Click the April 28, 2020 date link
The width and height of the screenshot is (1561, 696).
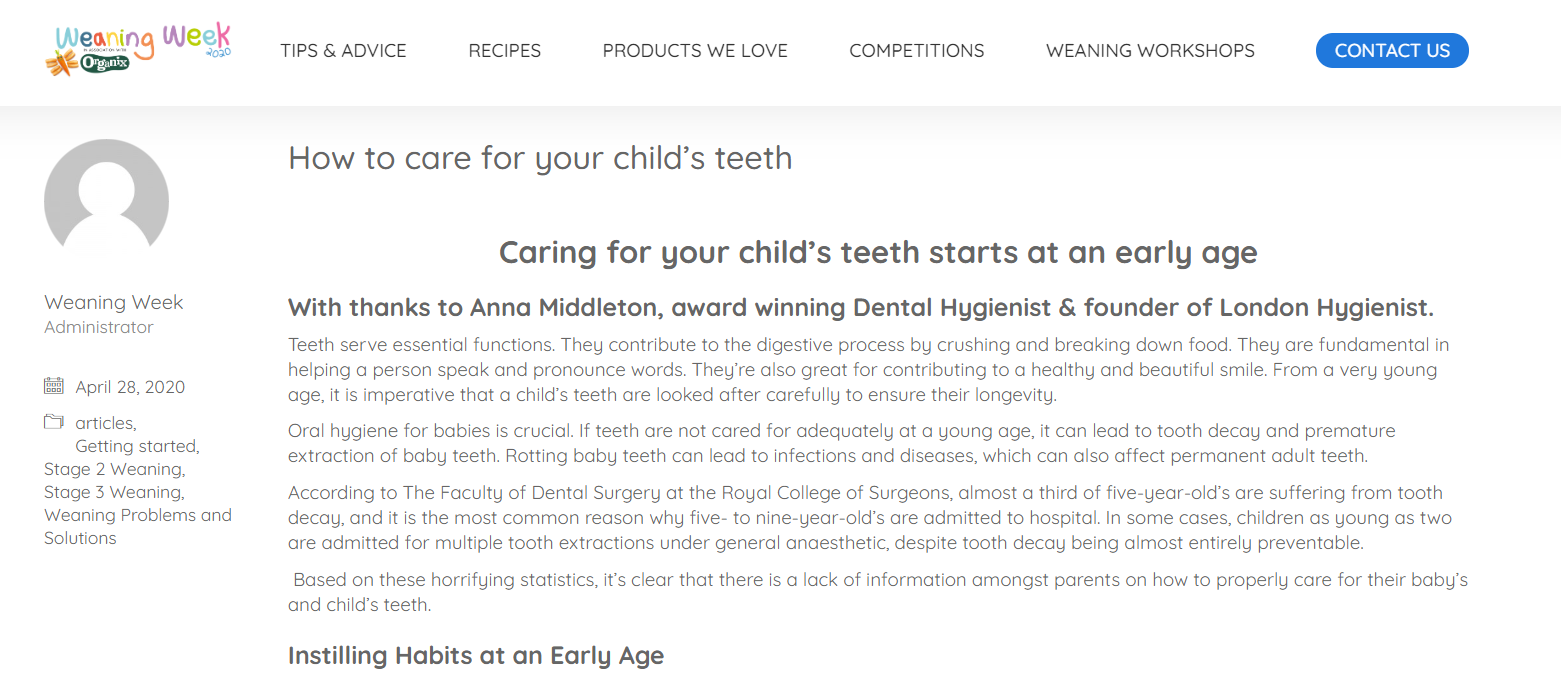pos(130,387)
